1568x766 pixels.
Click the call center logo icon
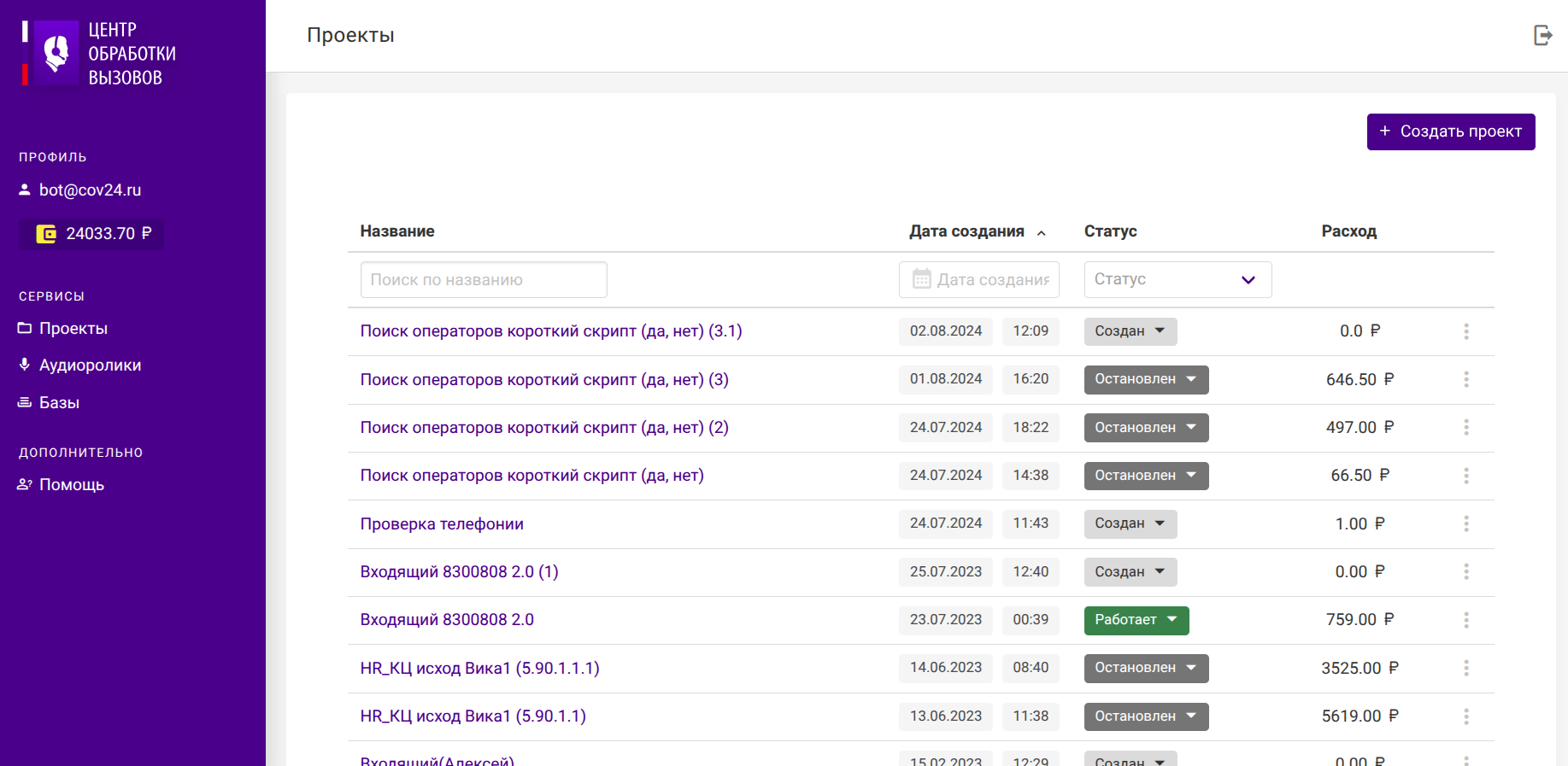pyautogui.click(x=56, y=53)
